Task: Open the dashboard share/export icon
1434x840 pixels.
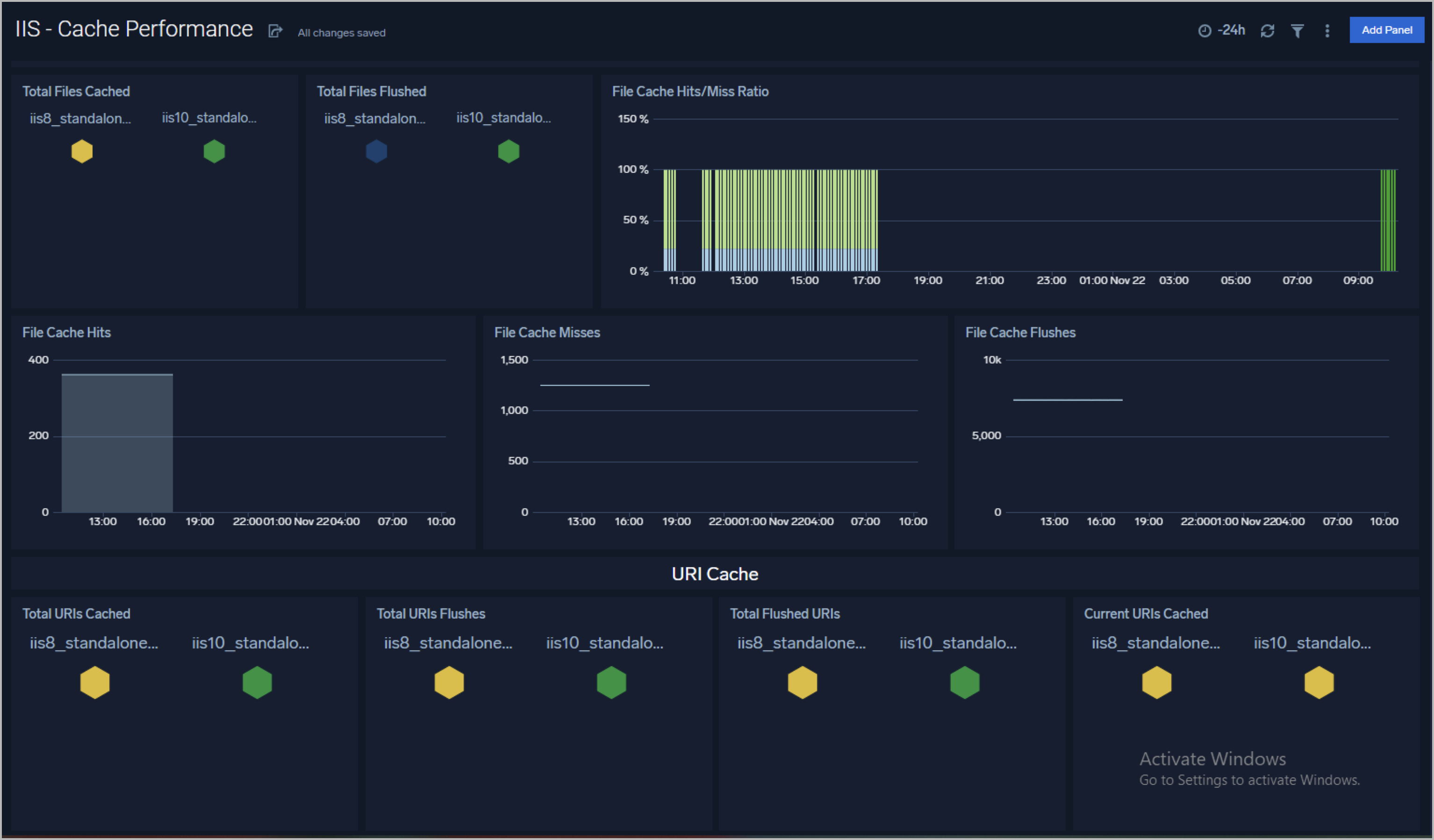Action: click(275, 31)
